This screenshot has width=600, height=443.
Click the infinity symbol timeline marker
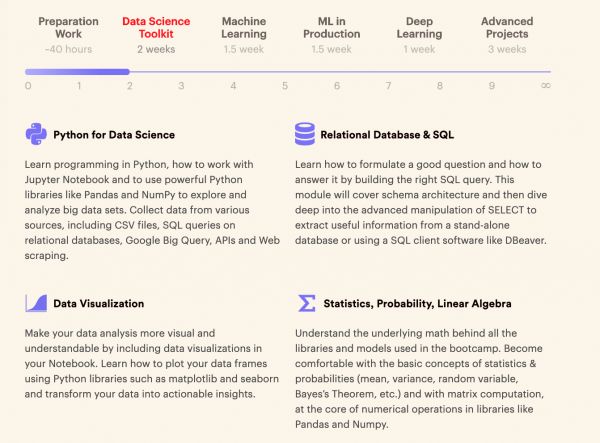pos(545,86)
